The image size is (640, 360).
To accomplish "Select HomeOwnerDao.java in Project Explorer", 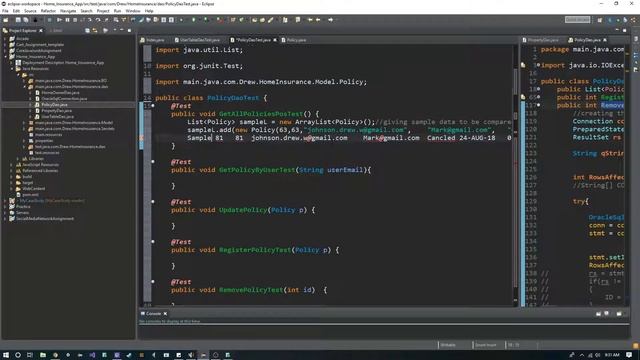I will point(60,93).
